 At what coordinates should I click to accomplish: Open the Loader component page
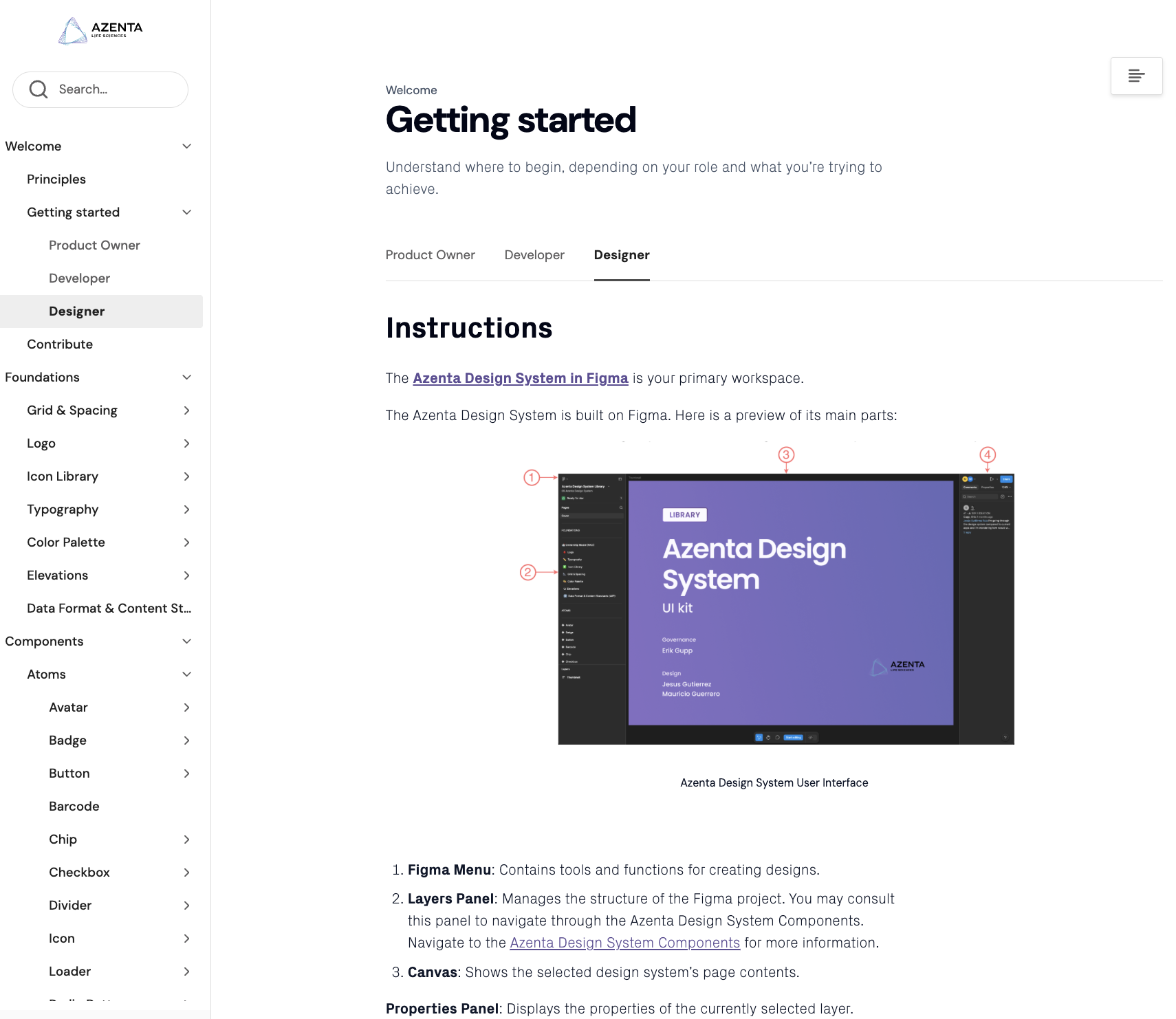(69, 972)
